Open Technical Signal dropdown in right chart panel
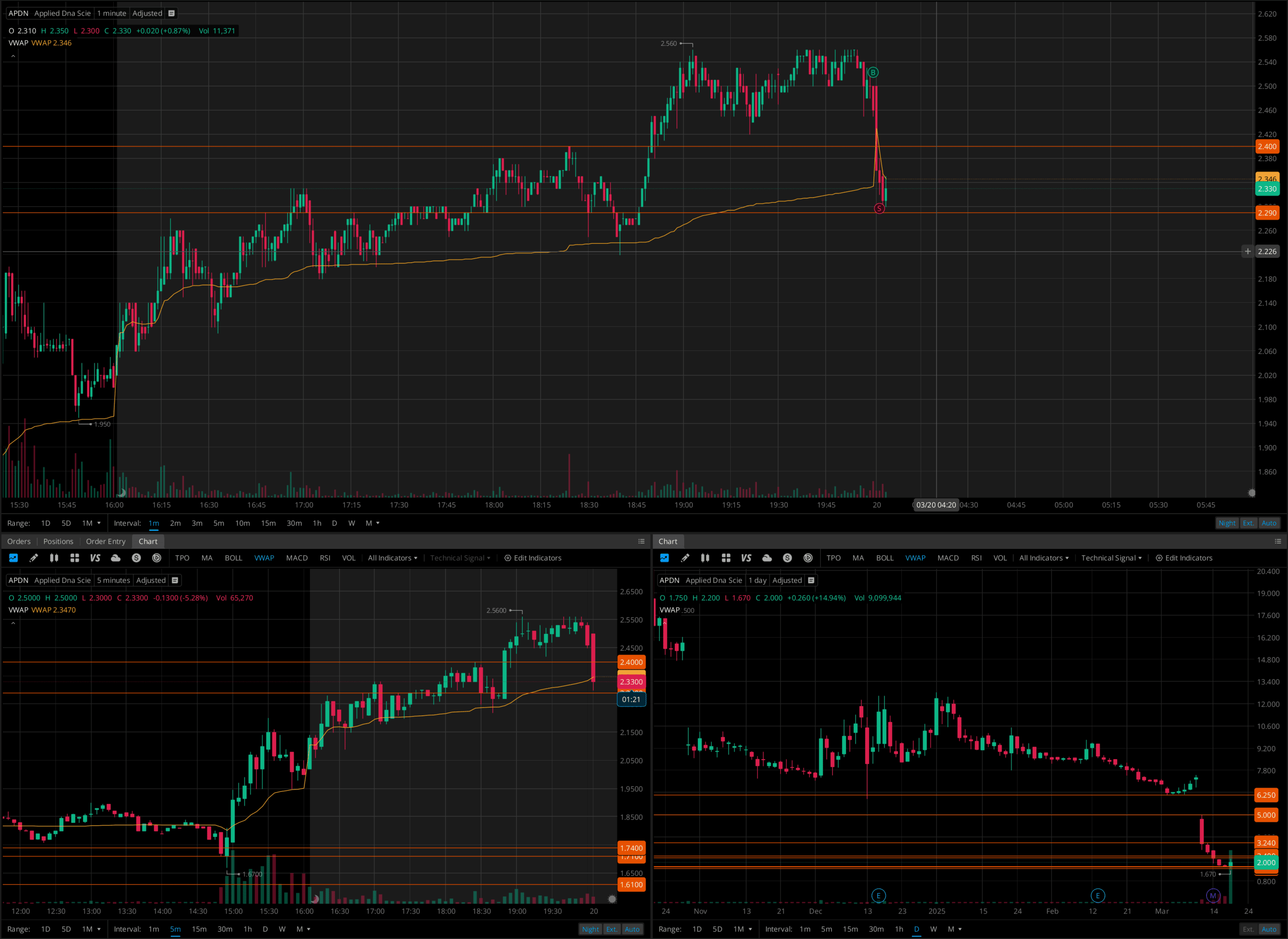The image size is (1288, 939). pyautogui.click(x=1111, y=558)
